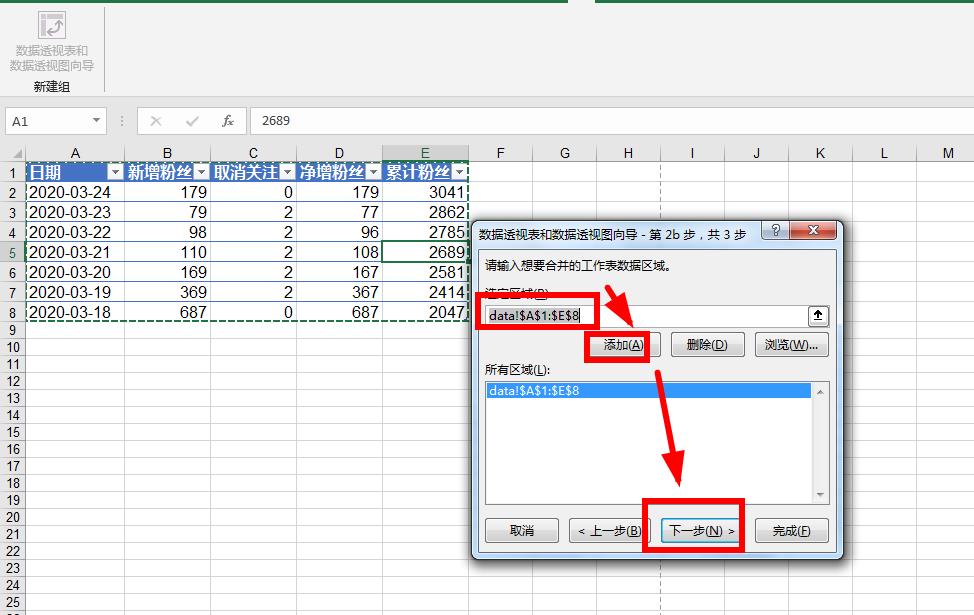
Task: Click the 删除(D) button
Action: pyautogui.click(x=700, y=345)
